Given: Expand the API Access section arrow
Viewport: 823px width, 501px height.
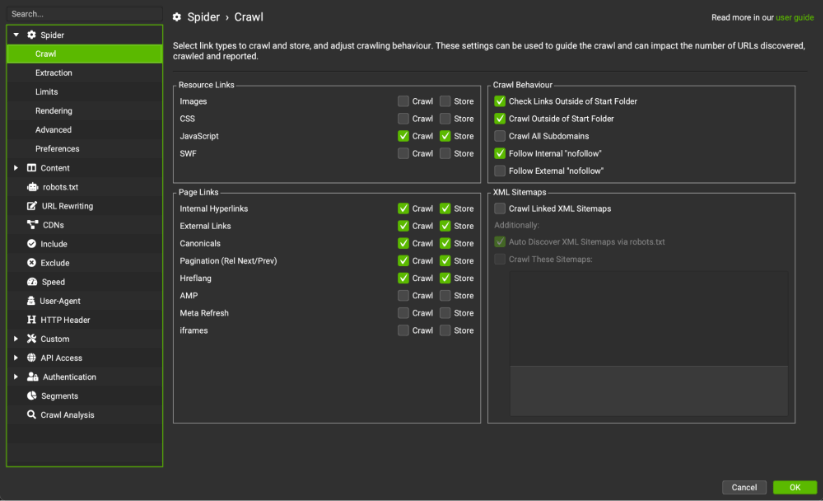Looking at the screenshot, I should [x=16, y=358].
